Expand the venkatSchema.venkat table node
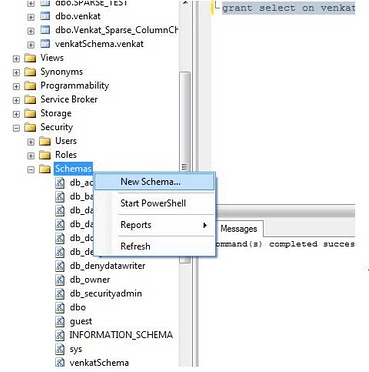Image resolution: width=369 pixels, height=372 pixels. [31, 45]
